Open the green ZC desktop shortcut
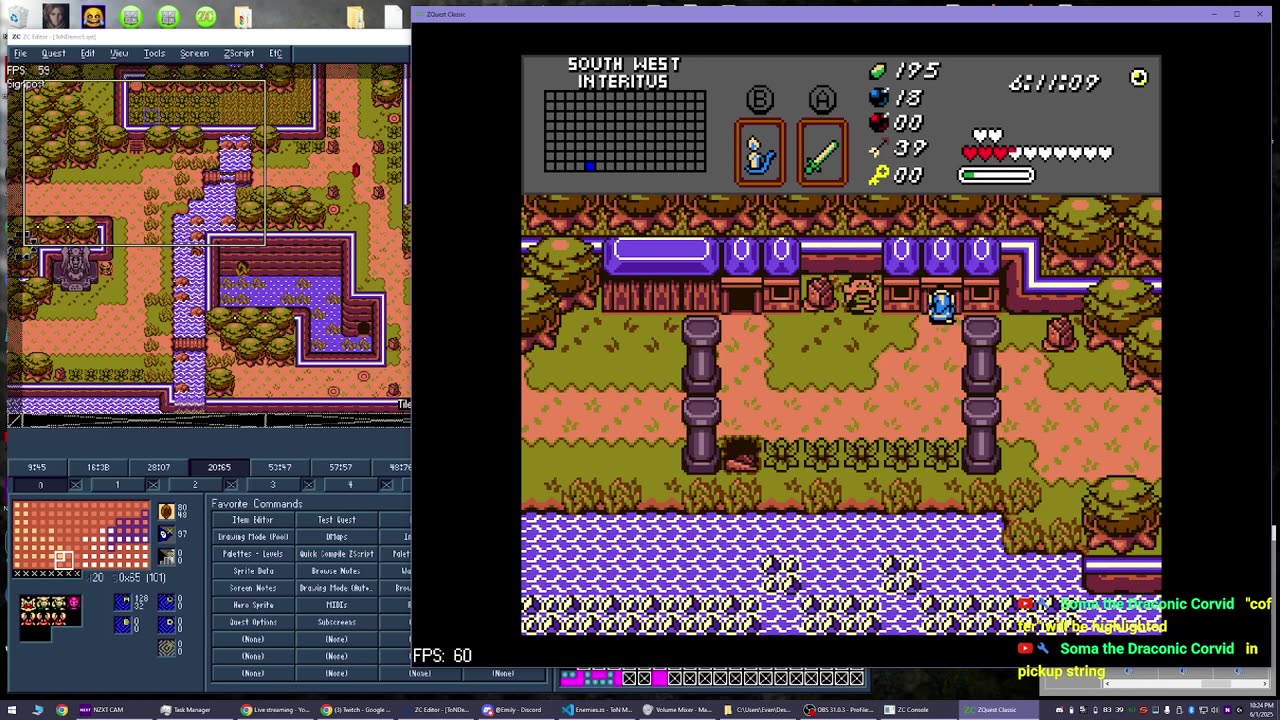 (x=205, y=17)
